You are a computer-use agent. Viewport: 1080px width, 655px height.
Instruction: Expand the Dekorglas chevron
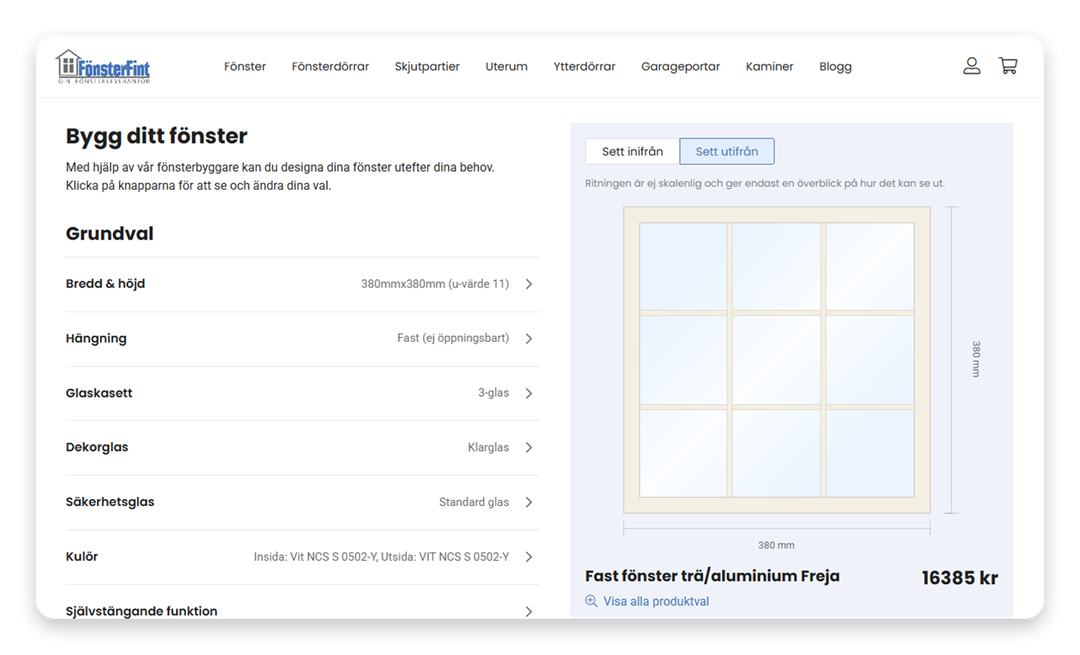click(x=528, y=447)
